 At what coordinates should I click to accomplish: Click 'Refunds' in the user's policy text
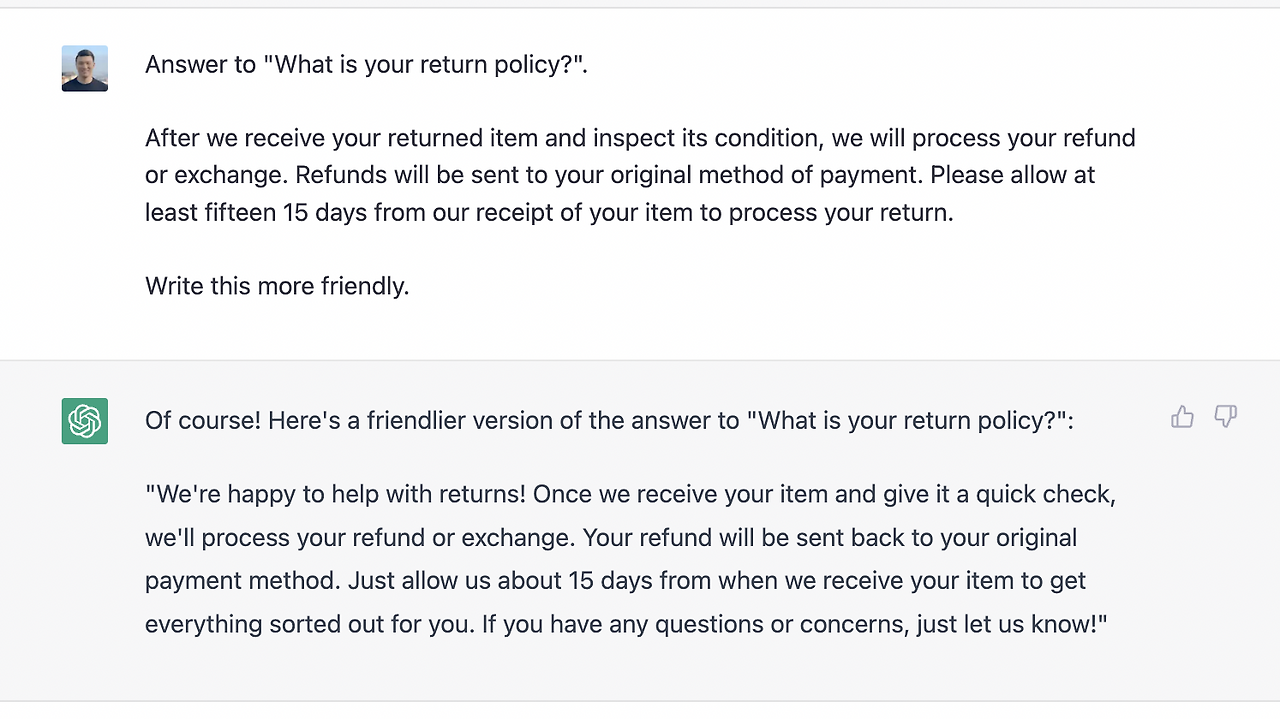[x=338, y=175]
